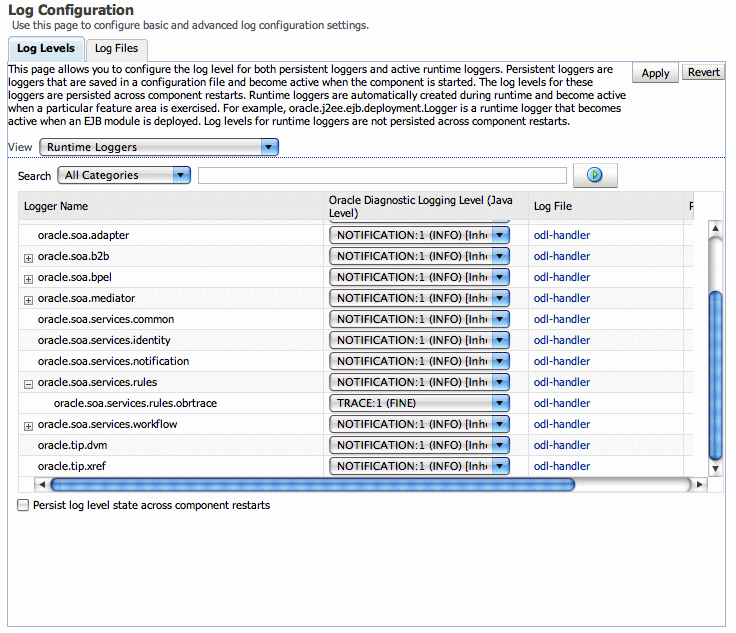Viewport: 736px width, 633px height.
Task: Open the logging level dropdown for oracle.soa.bpel
Action: point(419,277)
